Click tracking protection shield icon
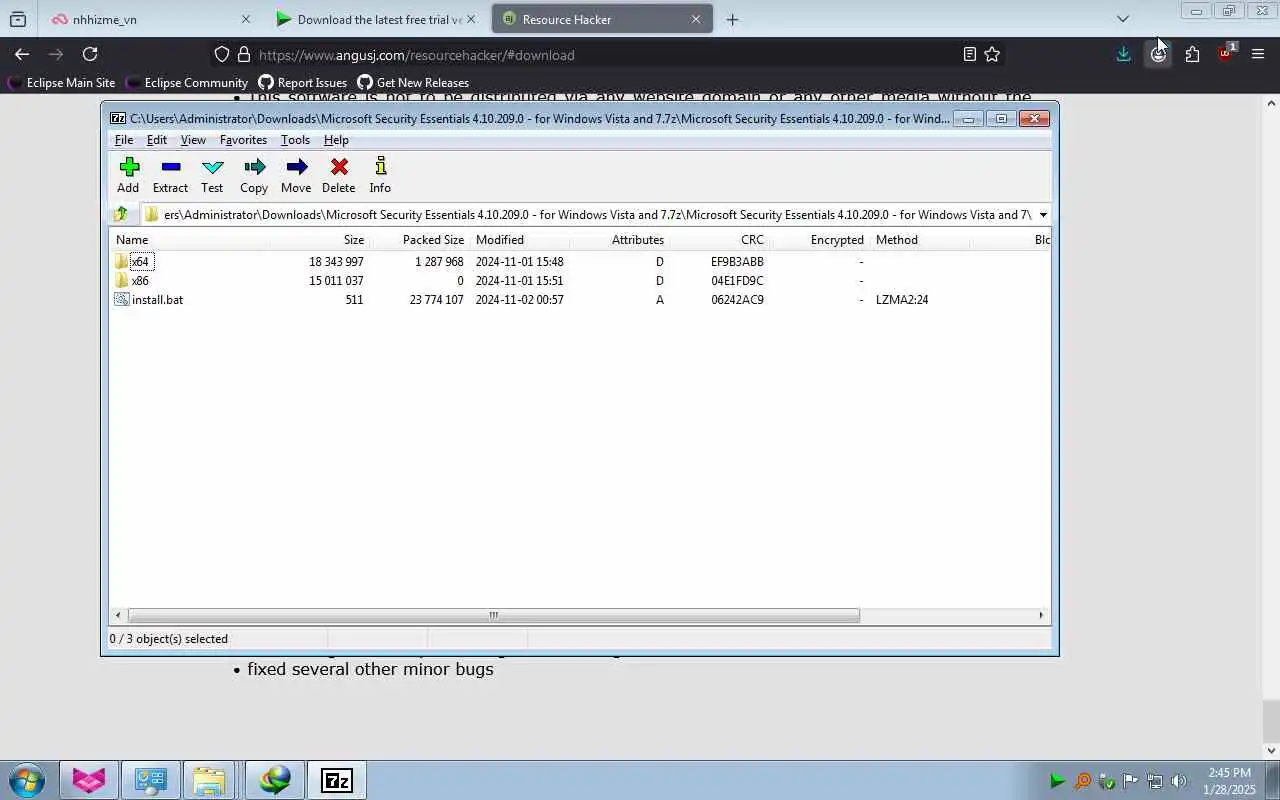 (222, 54)
